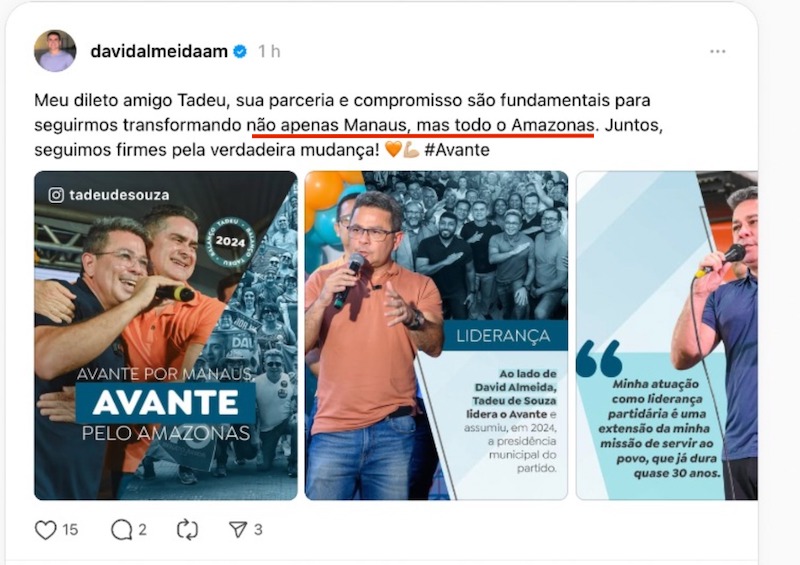800x565 pixels.
Task: Open davidalmeidaam profile picture
Action: [x=55, y=51]
